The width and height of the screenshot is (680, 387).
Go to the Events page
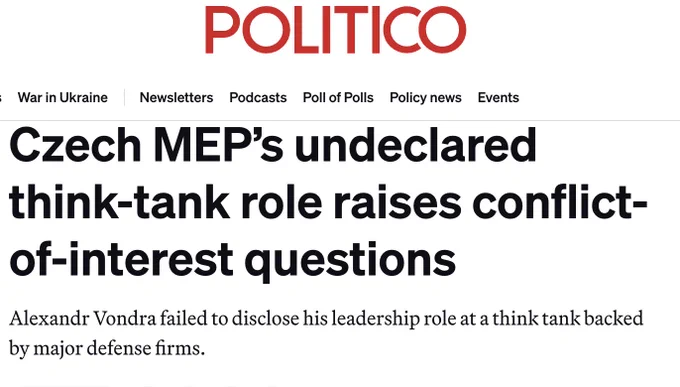[498, 98]
